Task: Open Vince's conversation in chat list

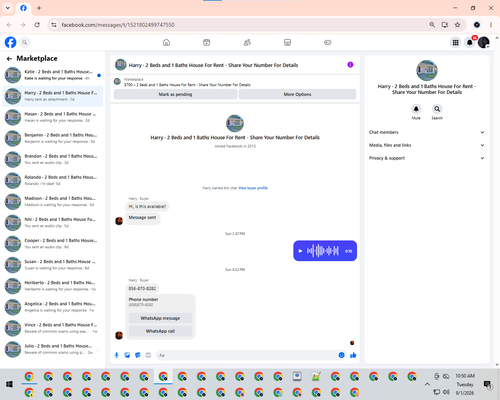Action: [x=53, y=328]
